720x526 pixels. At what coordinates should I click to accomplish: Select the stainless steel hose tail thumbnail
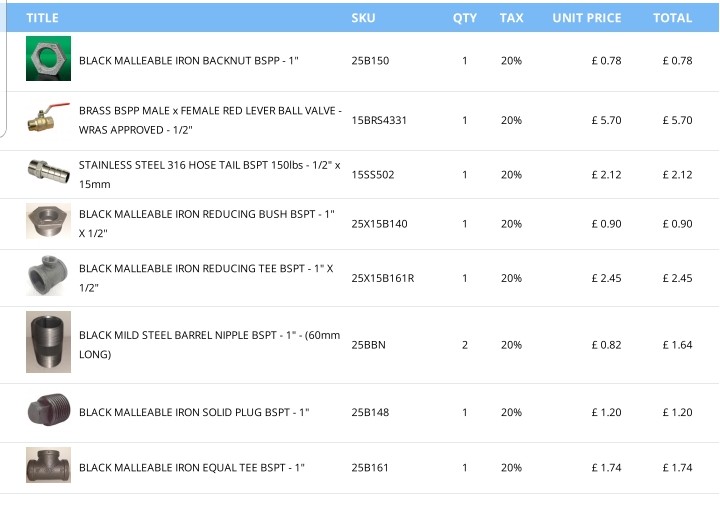(48, 172)
